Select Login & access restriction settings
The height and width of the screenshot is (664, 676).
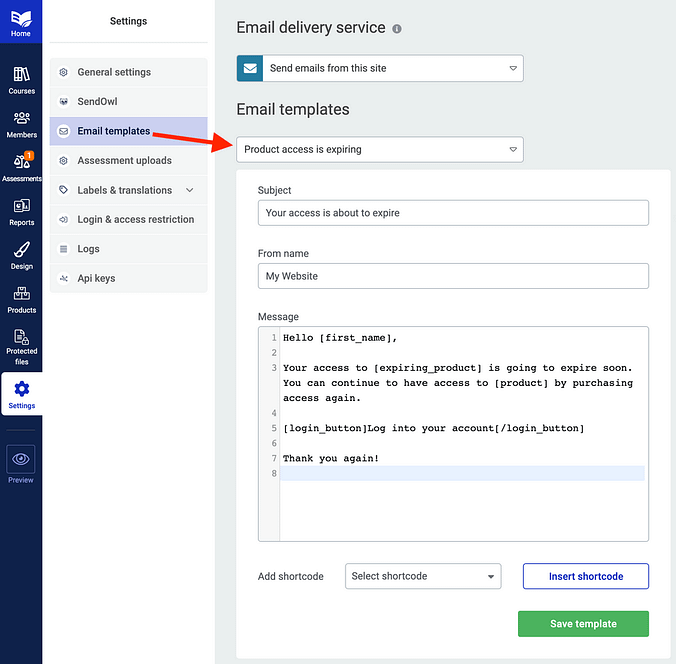coord(135,219)
